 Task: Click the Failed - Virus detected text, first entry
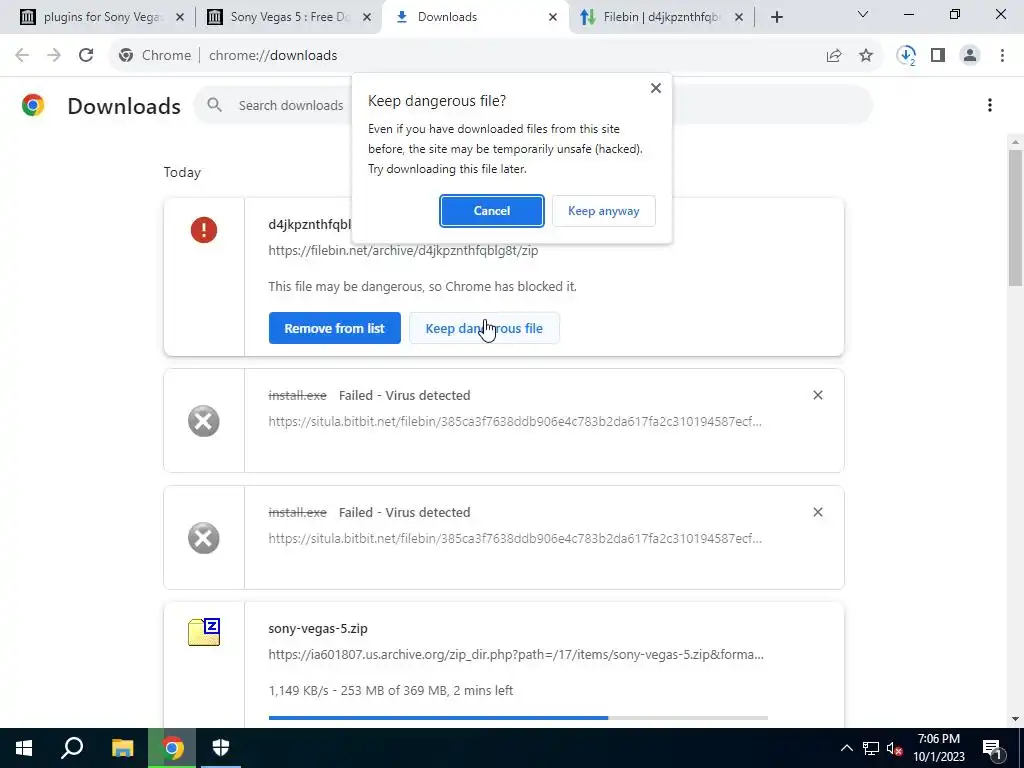[x=404, y=395]
